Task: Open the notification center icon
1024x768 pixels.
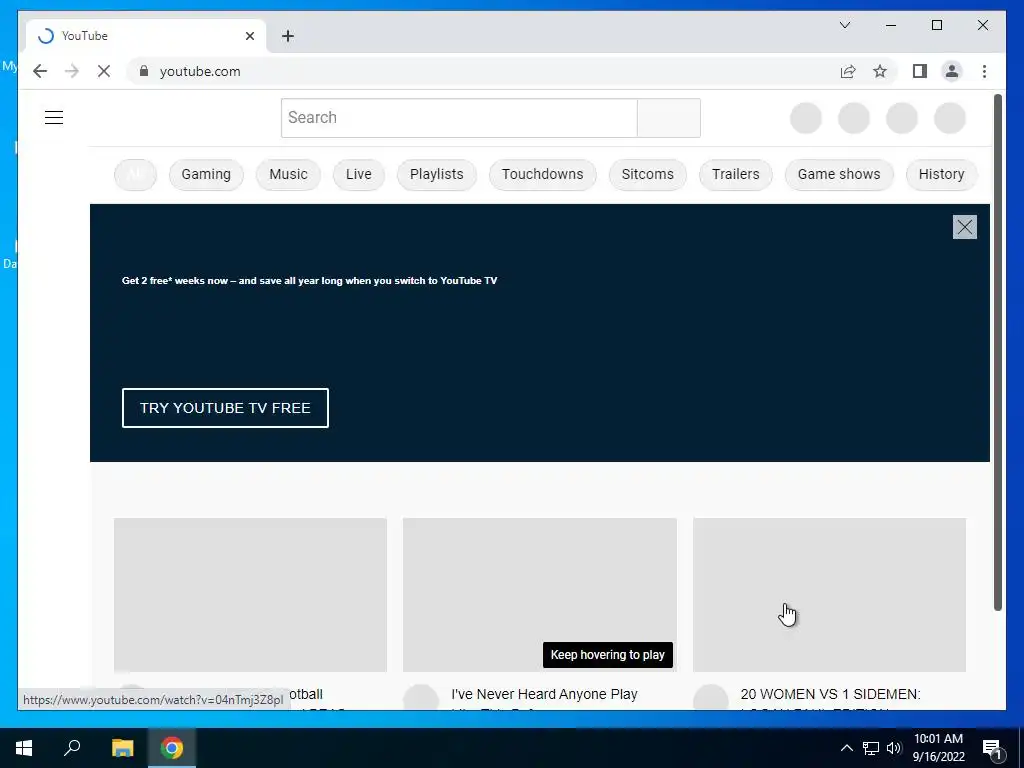Action: [992, 748]
